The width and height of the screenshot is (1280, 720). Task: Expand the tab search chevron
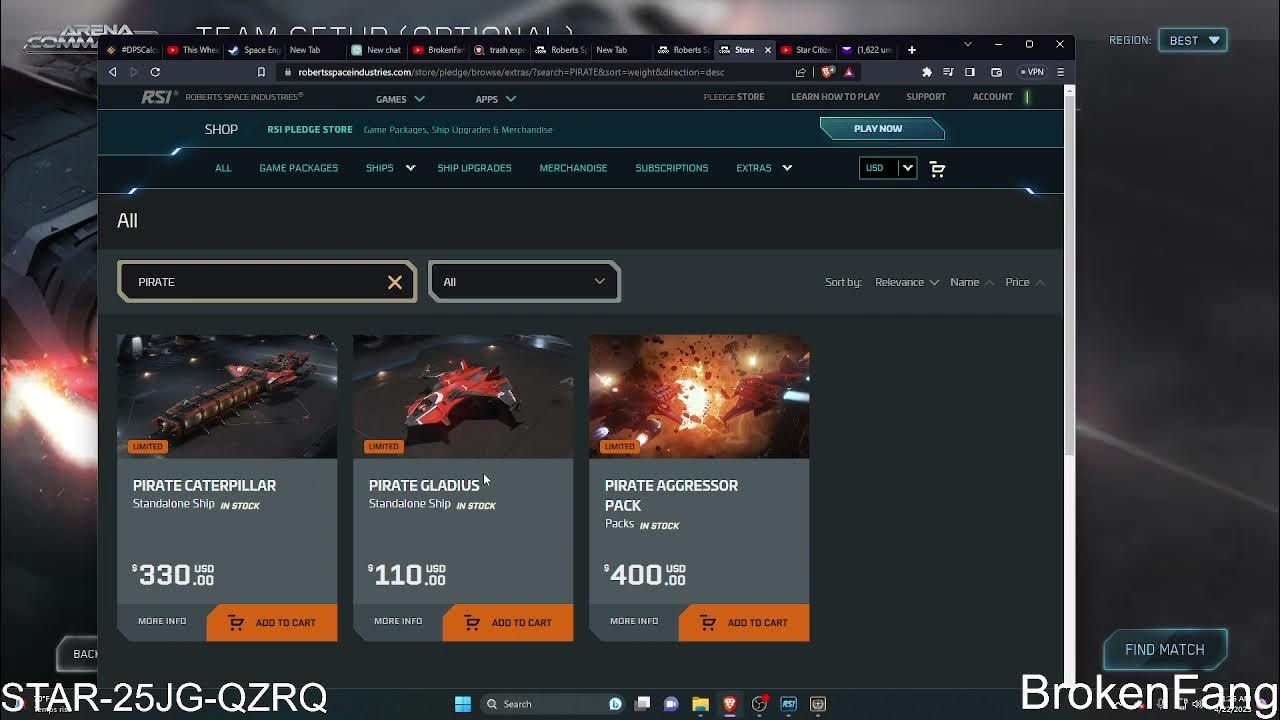(967, 45)
